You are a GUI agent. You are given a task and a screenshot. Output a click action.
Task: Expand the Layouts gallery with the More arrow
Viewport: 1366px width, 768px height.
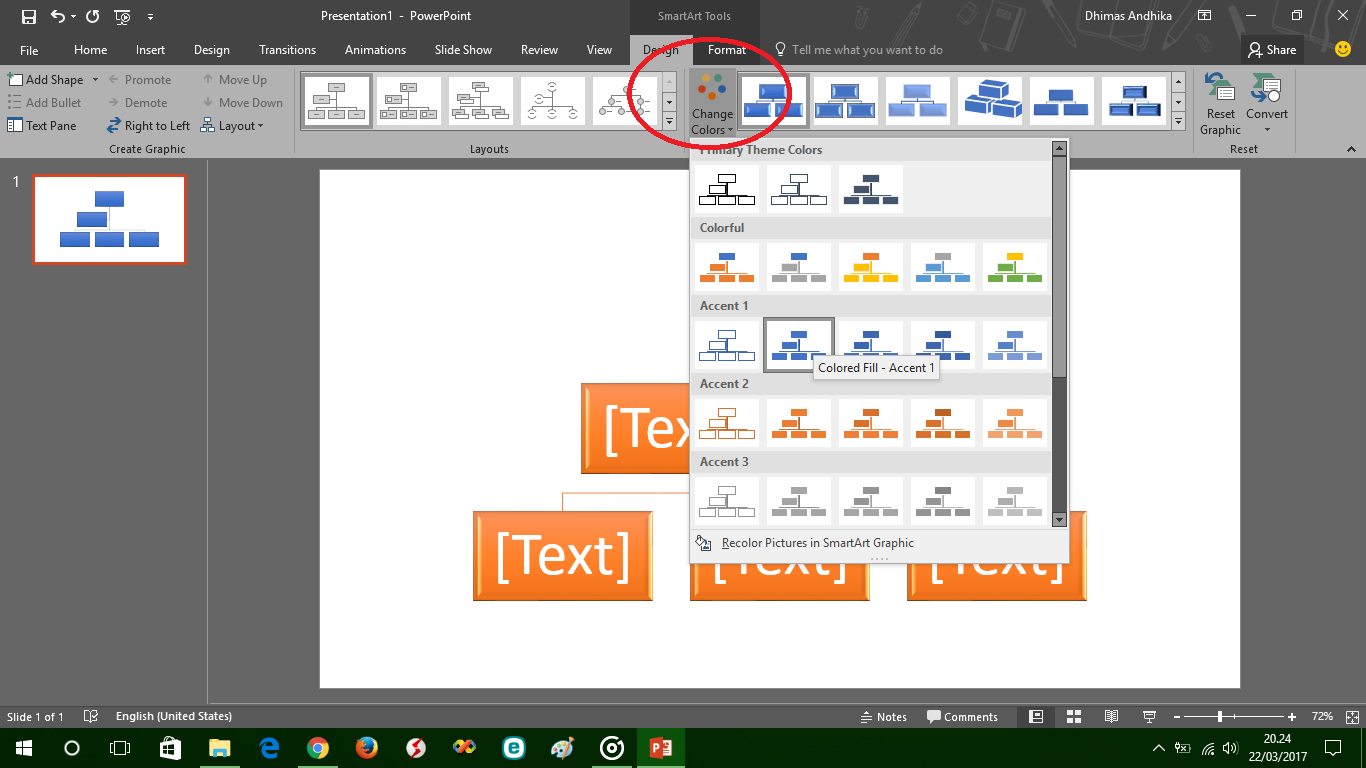669,122
